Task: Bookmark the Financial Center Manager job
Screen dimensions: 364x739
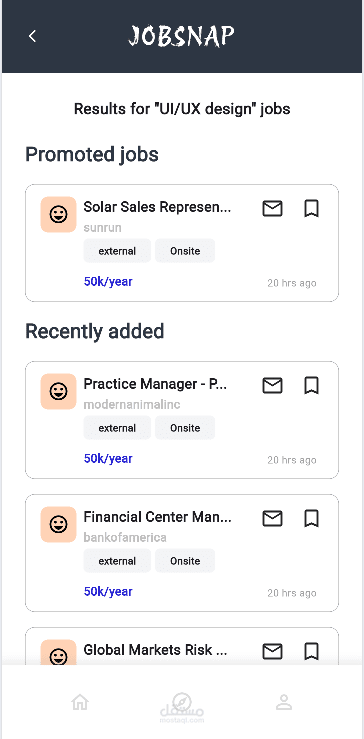Action: (x=311, y=518)
